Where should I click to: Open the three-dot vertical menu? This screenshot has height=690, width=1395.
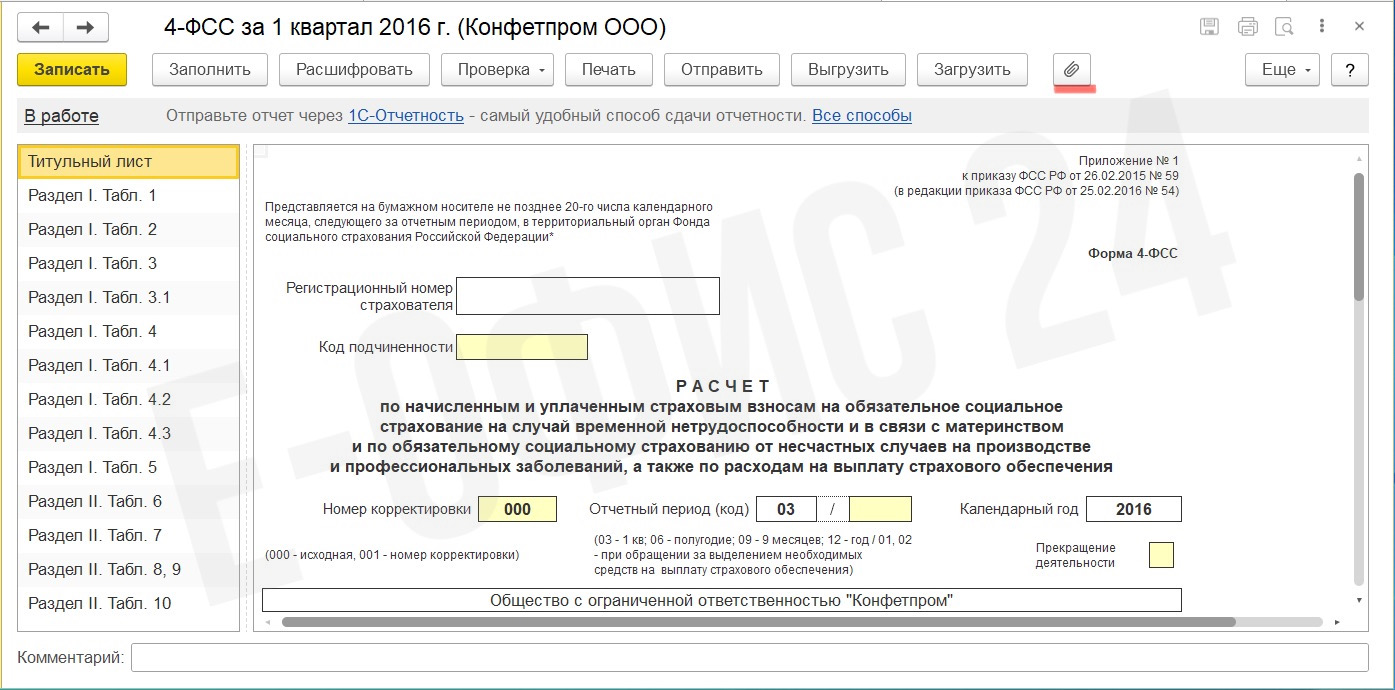(x=1323, y=27)
